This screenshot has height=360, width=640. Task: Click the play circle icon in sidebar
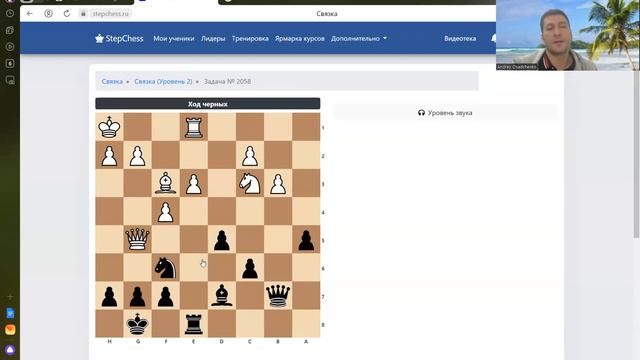pos(10,47)
